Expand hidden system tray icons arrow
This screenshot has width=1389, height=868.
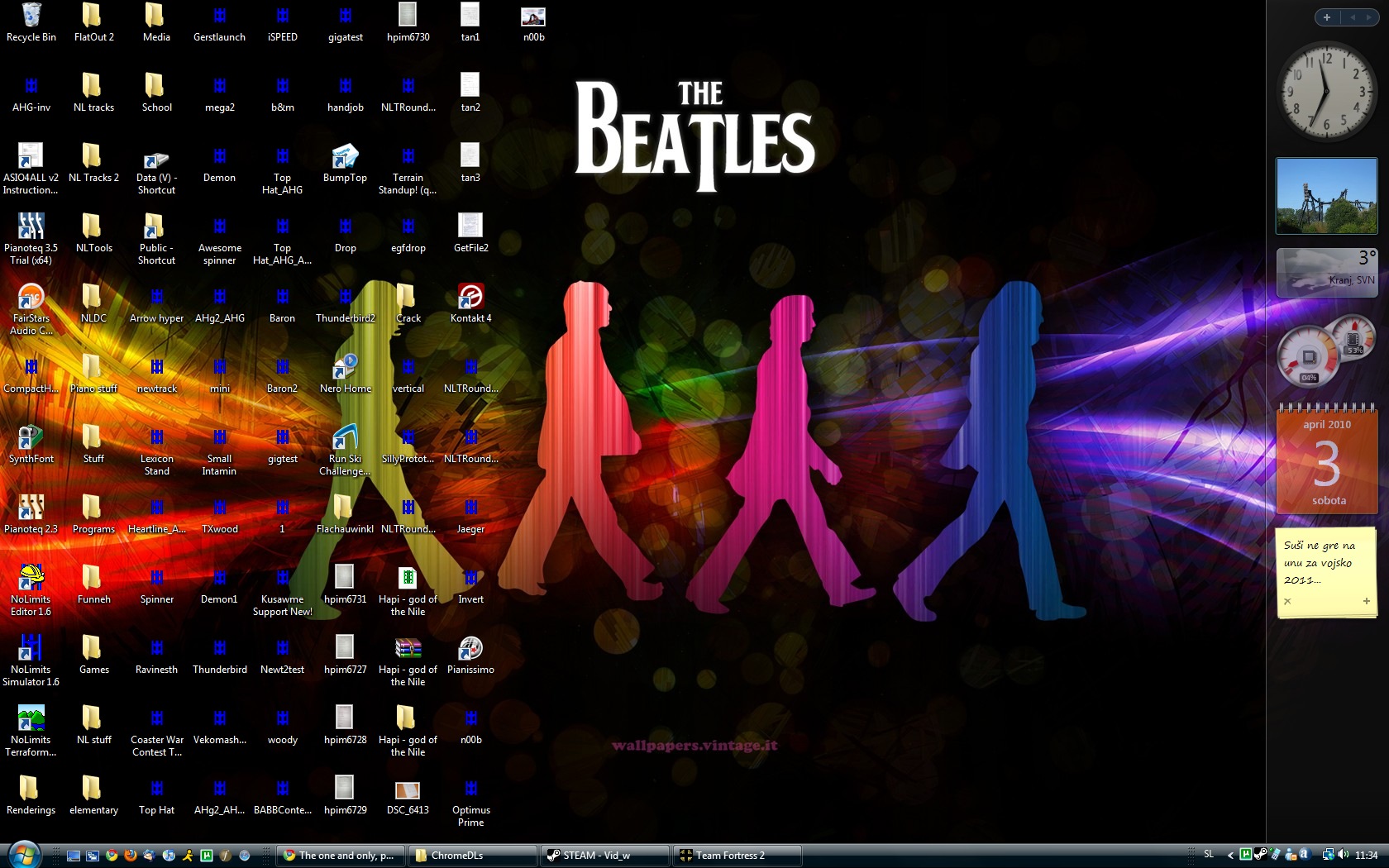pos(1230,855)
